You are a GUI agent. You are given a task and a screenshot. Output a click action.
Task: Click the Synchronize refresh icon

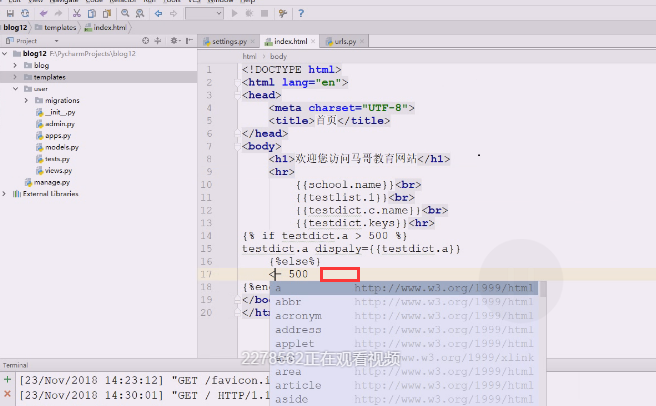click(x=25, y=13)
